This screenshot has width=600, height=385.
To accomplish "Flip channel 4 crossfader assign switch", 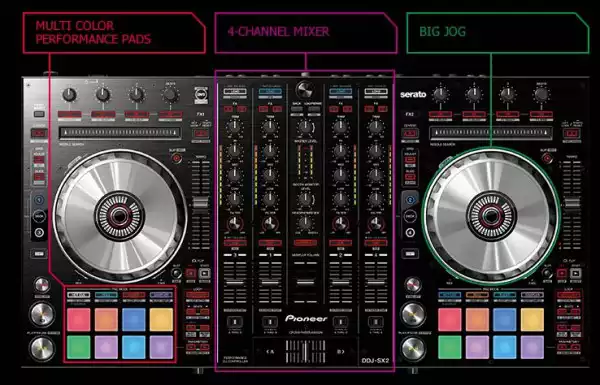I will 376,321.
